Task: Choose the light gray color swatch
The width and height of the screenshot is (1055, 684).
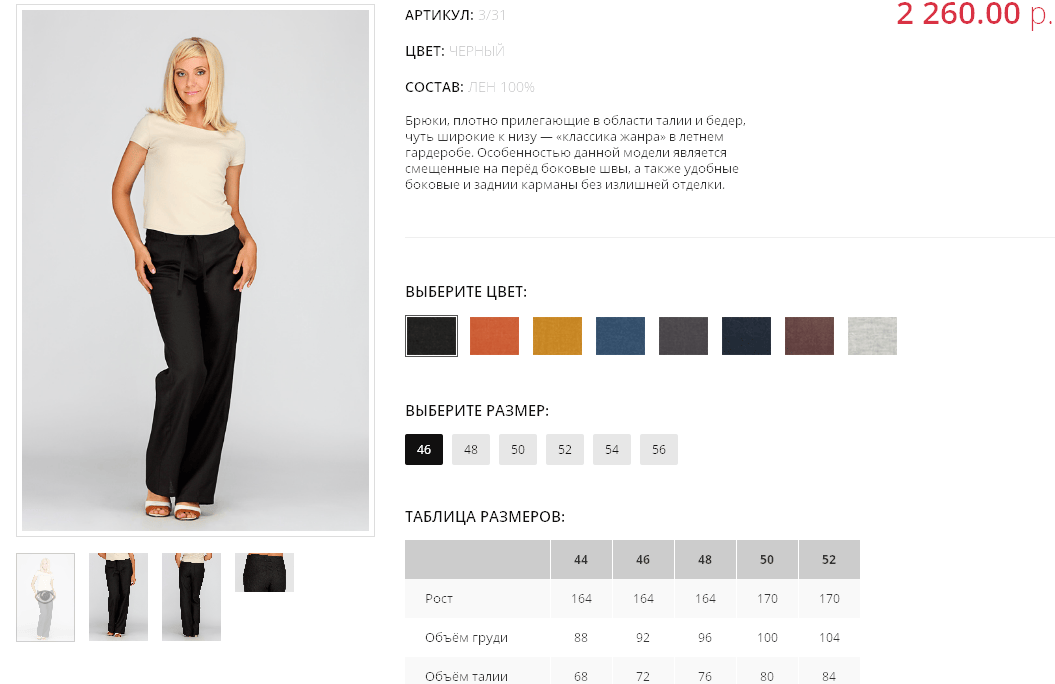Action: 873,336
